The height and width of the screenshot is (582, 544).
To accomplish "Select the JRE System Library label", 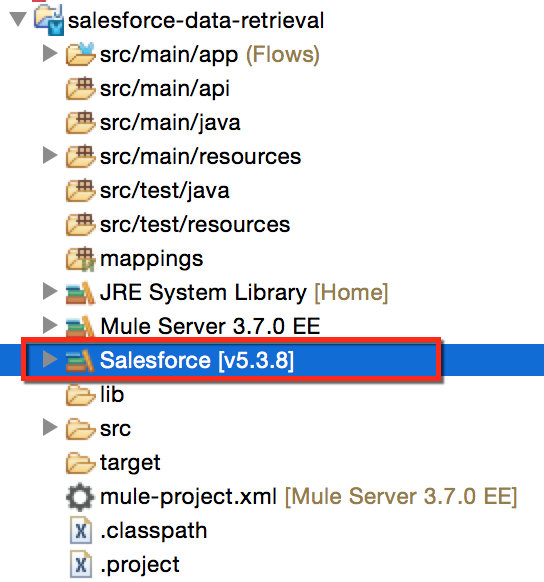I will tap(203, 293).
